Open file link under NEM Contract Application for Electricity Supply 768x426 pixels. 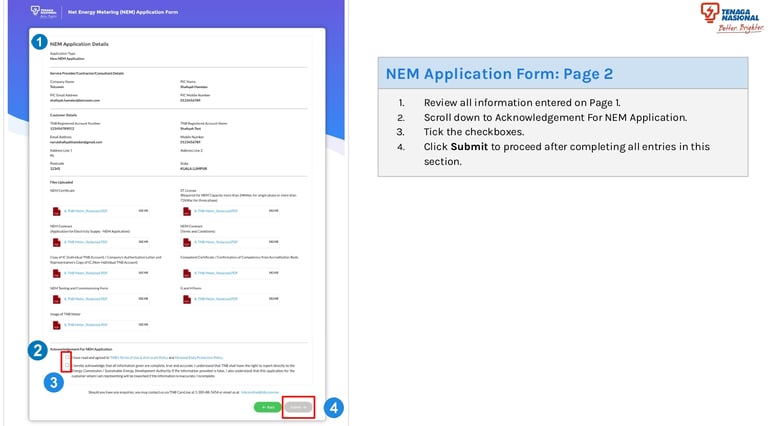pos(86,242)
